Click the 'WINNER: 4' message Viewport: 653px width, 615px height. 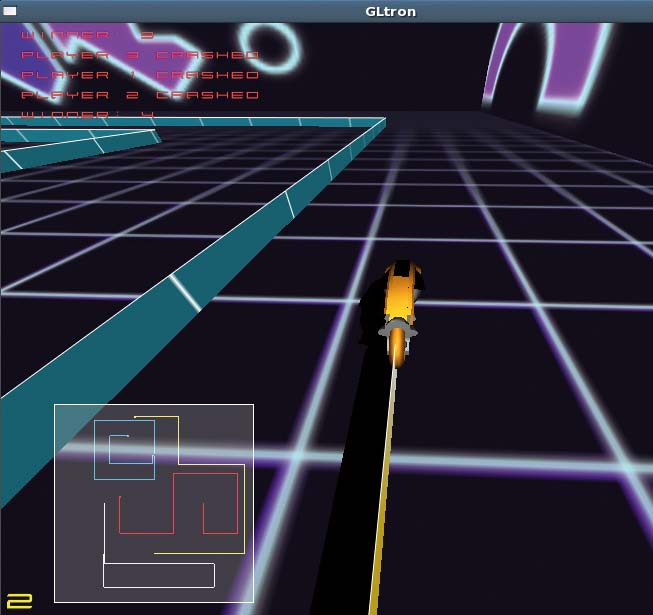coord(88,115)
